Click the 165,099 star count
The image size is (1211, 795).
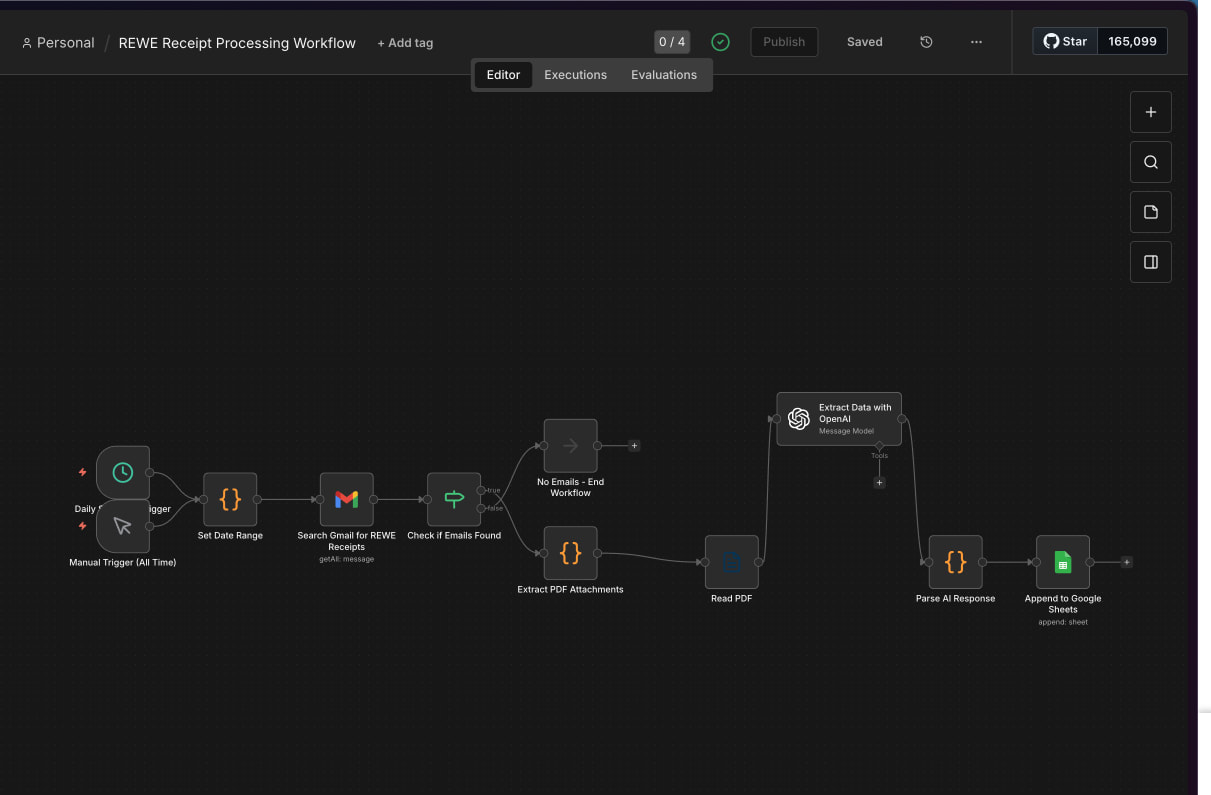pos(1132,41)
